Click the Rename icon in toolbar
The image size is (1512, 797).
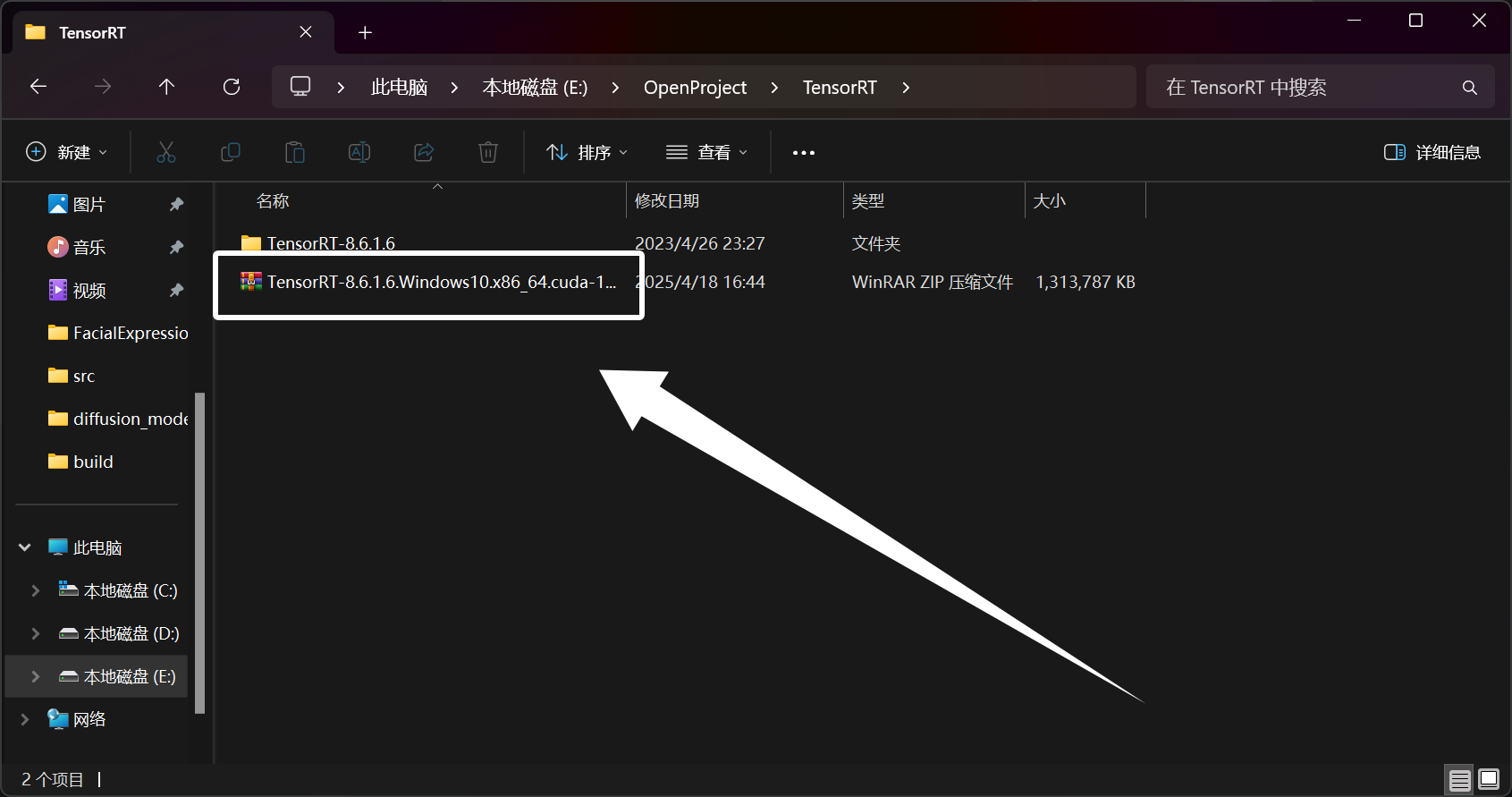point(359,152)
